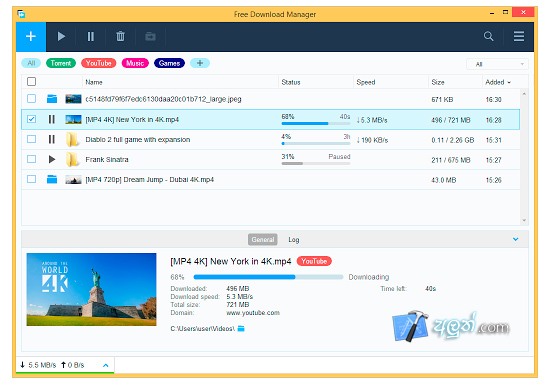
Task: Uncheck the New York in 4K checkbox
Action: 31,119
